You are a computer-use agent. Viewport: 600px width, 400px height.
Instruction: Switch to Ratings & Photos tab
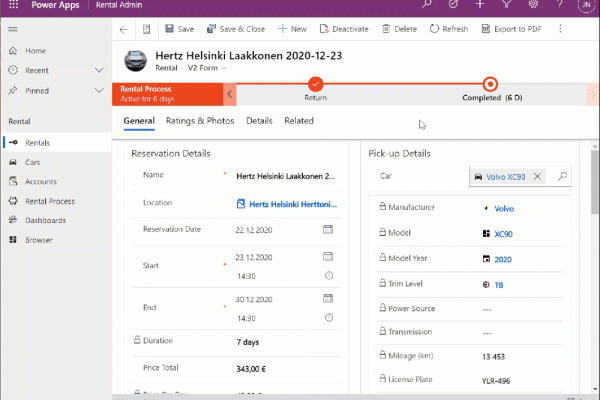point(200,121)
